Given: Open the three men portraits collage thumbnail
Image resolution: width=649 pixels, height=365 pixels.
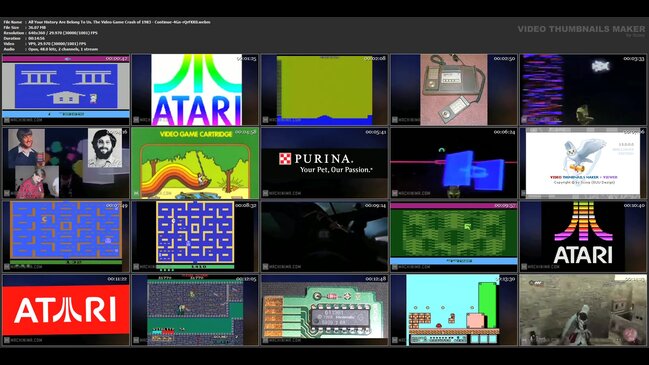Looking at the screenshot, I should (x=66, y=163).
